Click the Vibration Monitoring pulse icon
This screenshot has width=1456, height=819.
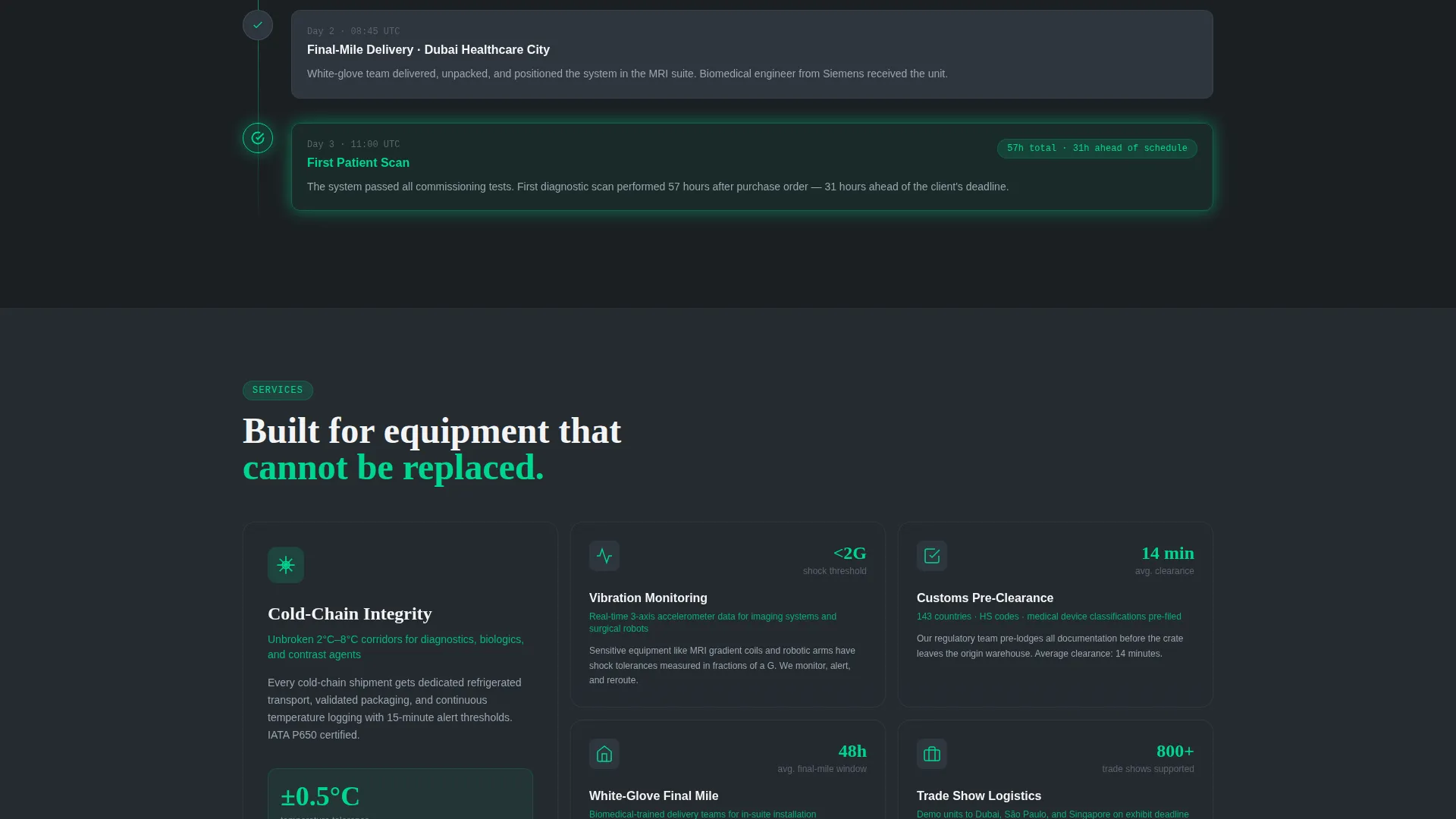604,556
